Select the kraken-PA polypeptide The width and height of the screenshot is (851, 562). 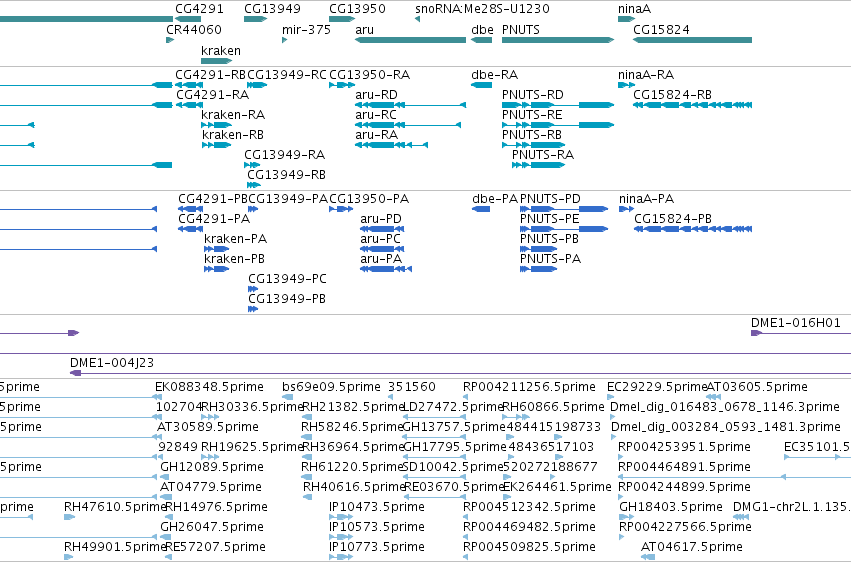217,249
